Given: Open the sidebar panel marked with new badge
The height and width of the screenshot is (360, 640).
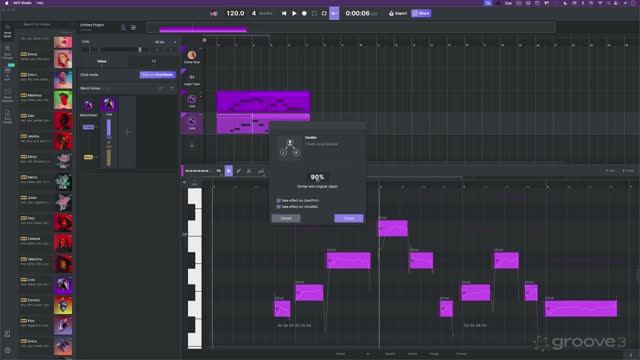Looking at the screenshot, I should pos(7,73).
